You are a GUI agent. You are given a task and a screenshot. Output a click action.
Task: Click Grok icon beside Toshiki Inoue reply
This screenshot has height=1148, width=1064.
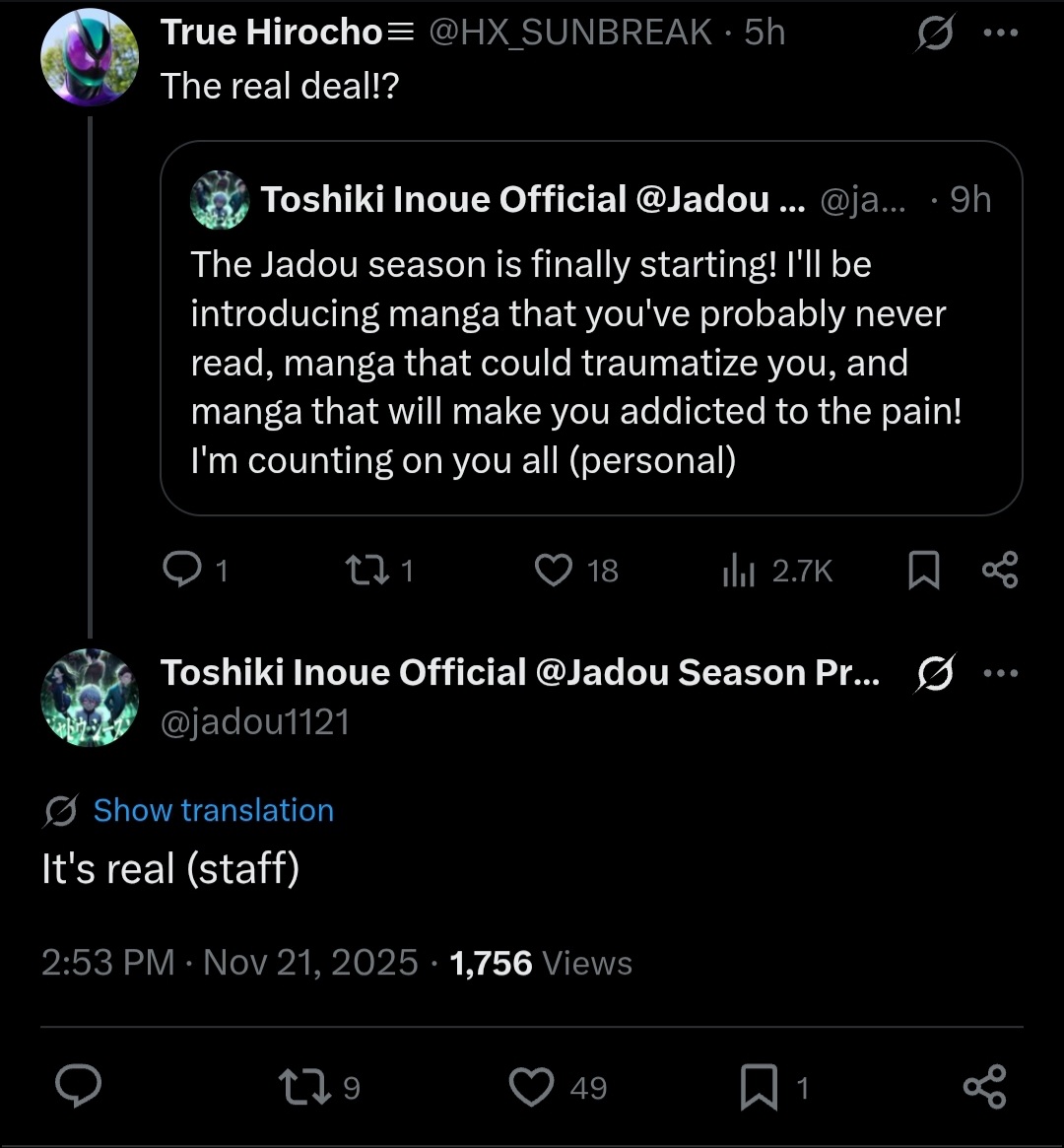click(x=933, y=673)
